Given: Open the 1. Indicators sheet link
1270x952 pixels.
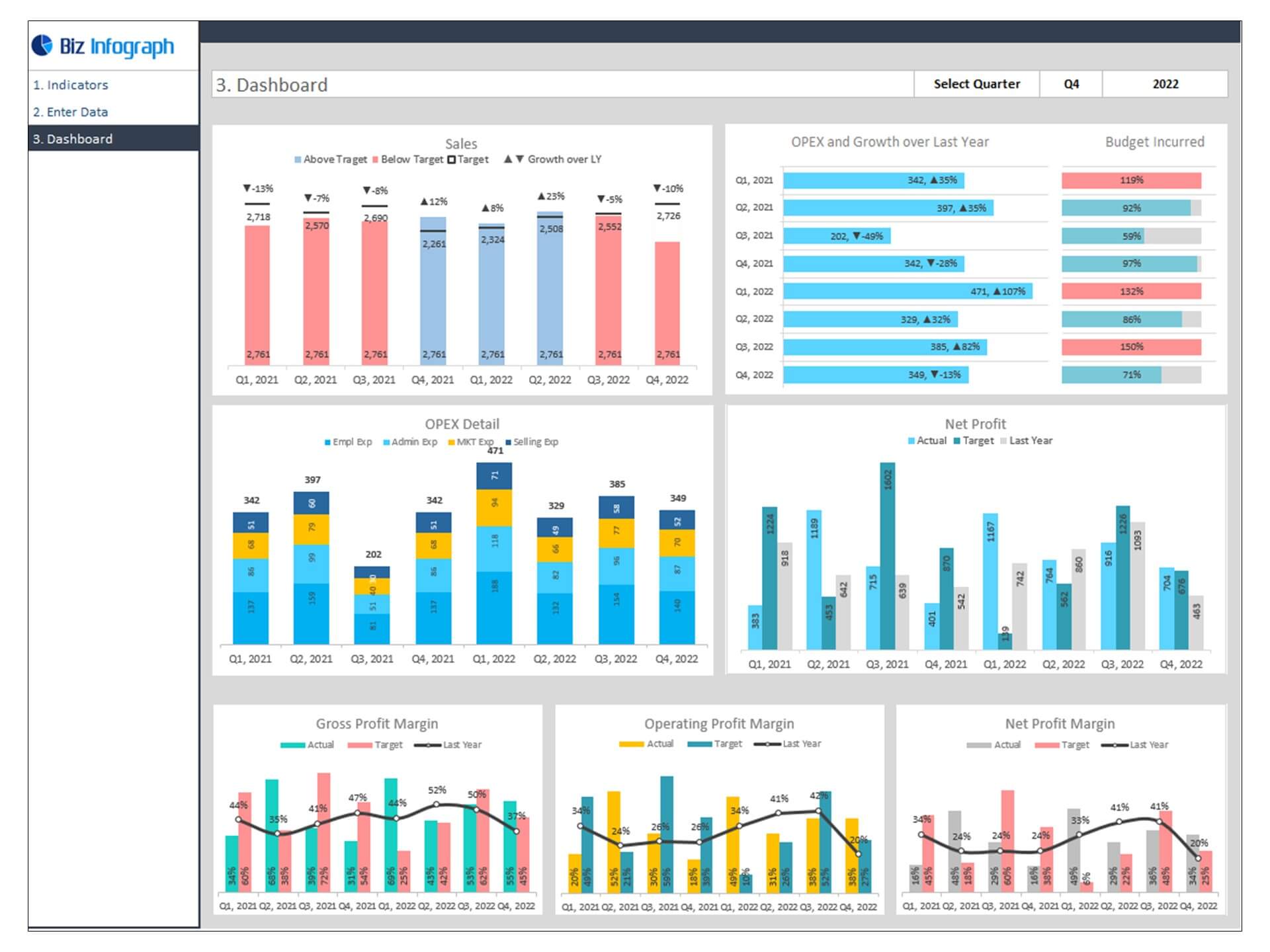Looking at the screenshot, I should tap(71, 85).
